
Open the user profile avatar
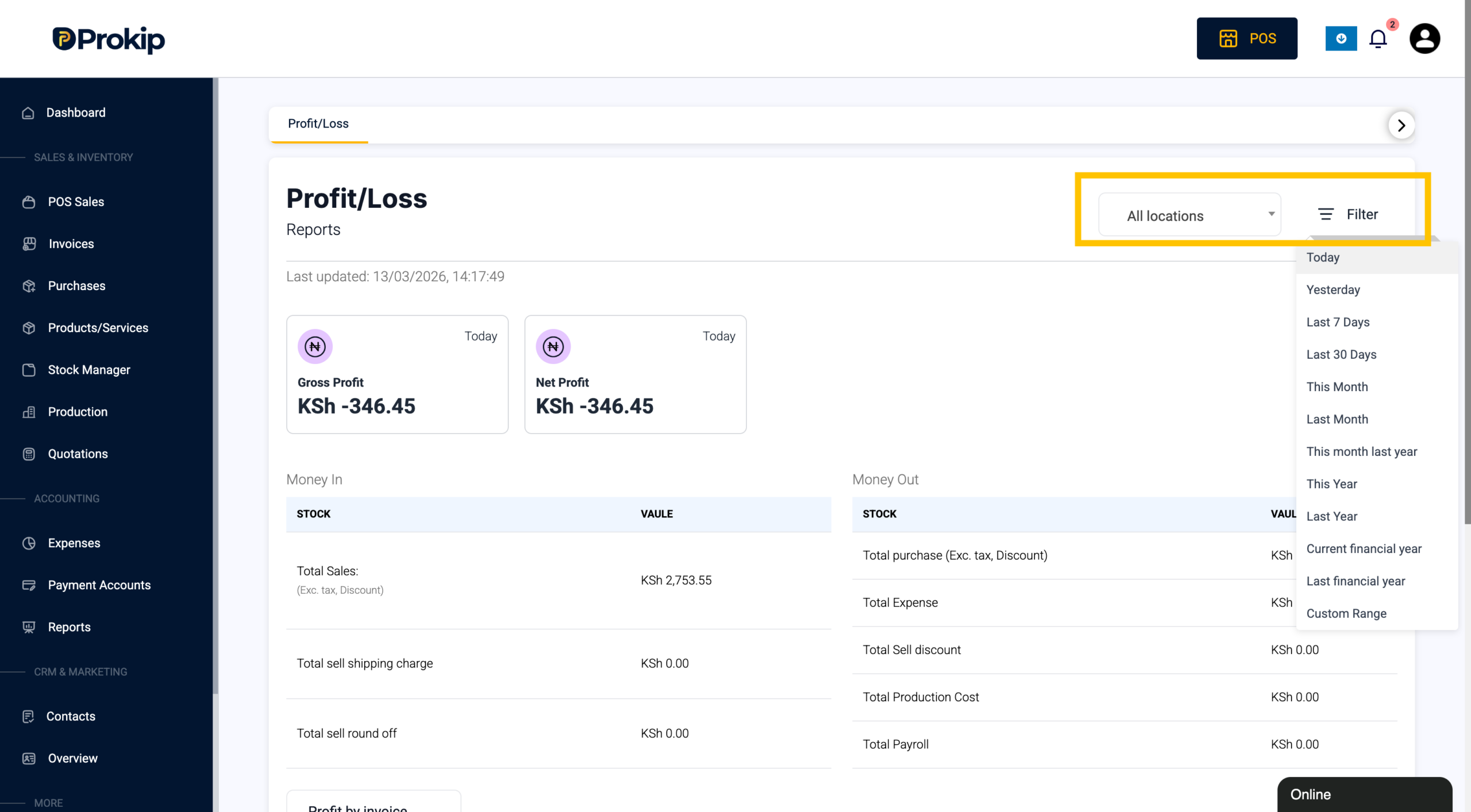pyautogui.click(x=1424, y=38)
